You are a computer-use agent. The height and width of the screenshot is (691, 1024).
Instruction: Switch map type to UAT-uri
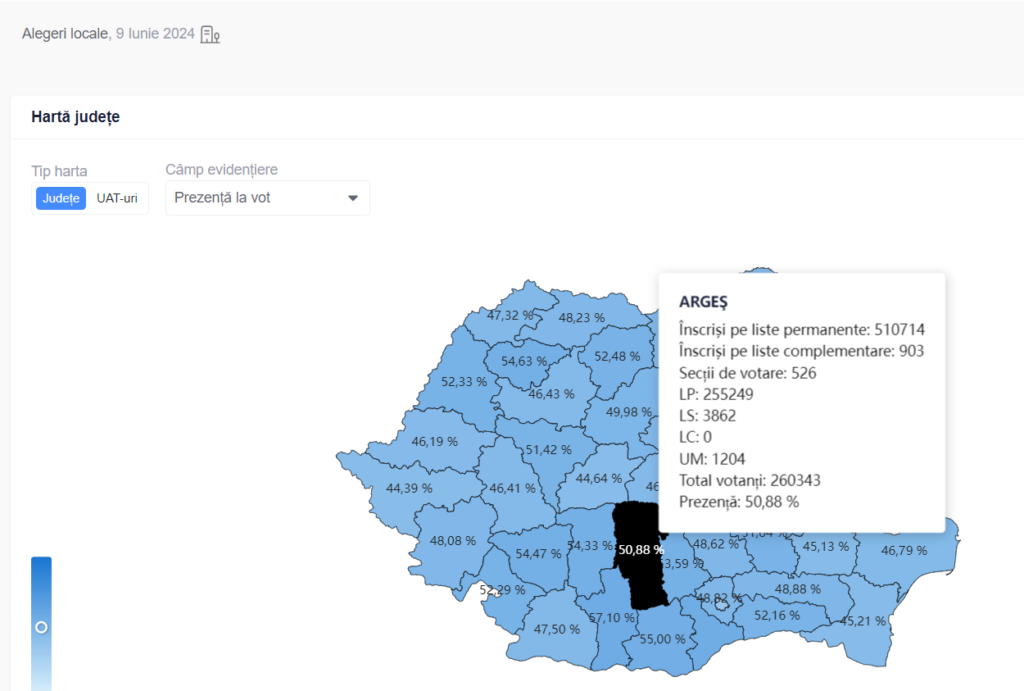pyautogui.click(x=117, y=198)
